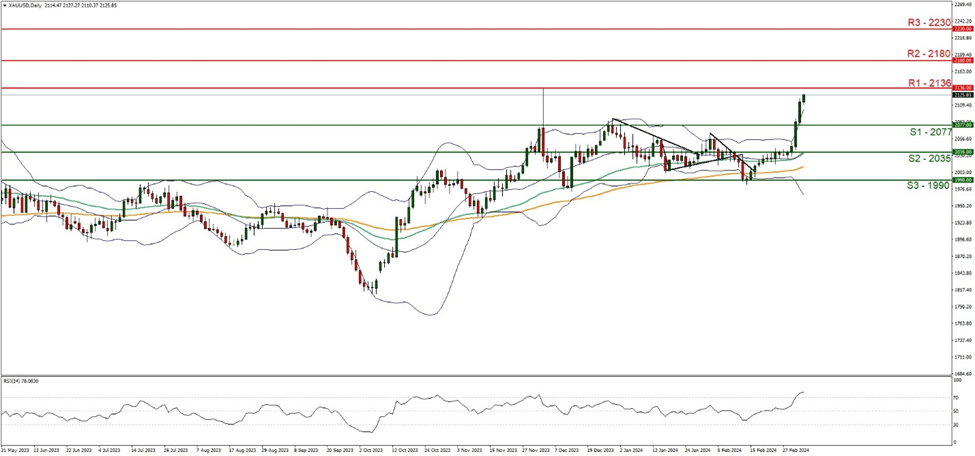Click the S2 - 2035 support label
Viewport: 975px width, 456px height.
pos(928,159)
